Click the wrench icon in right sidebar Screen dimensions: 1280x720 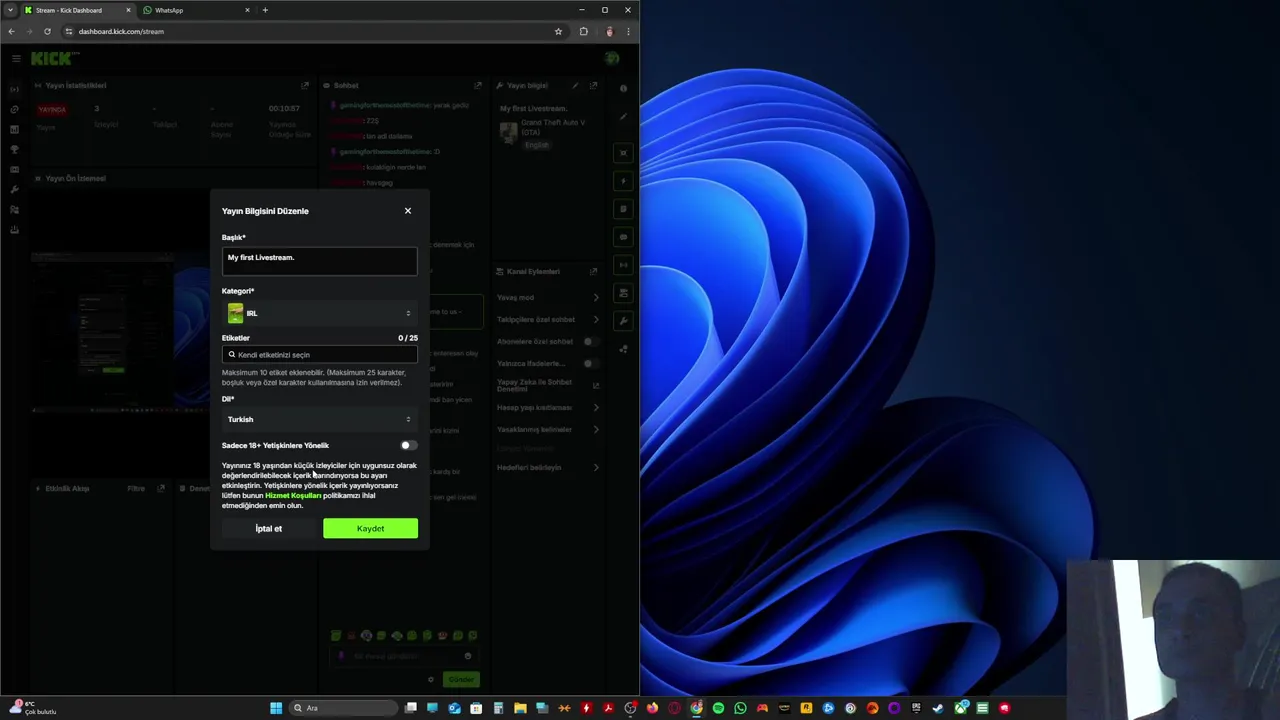623,321
